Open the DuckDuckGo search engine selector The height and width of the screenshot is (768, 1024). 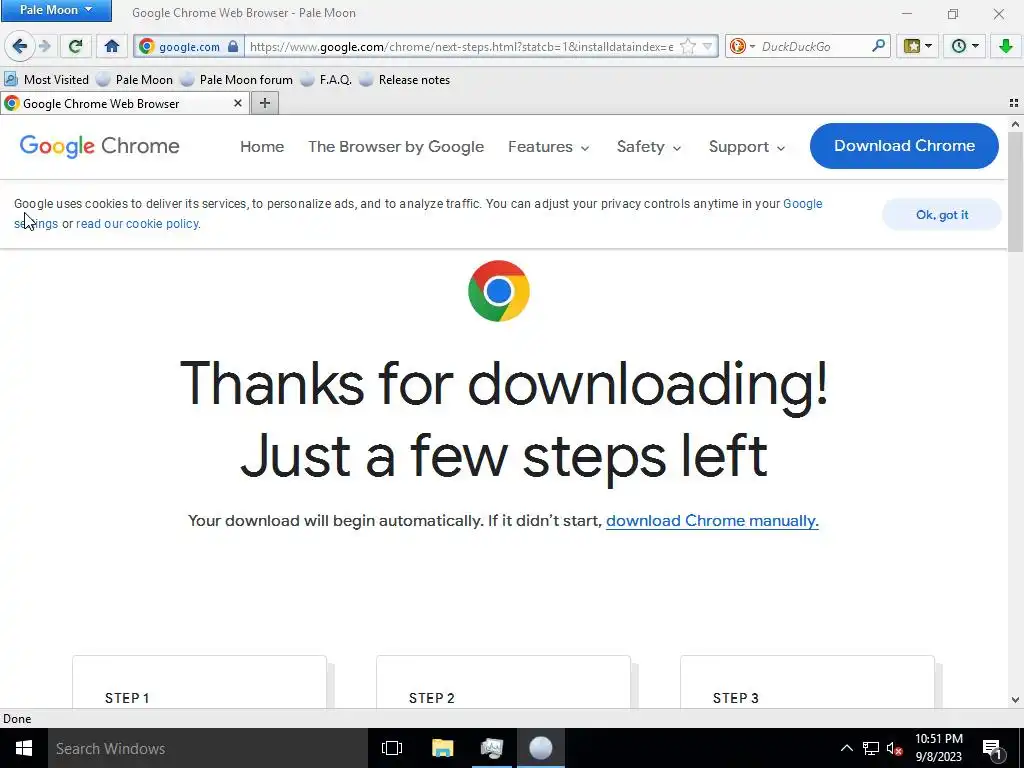742,46
